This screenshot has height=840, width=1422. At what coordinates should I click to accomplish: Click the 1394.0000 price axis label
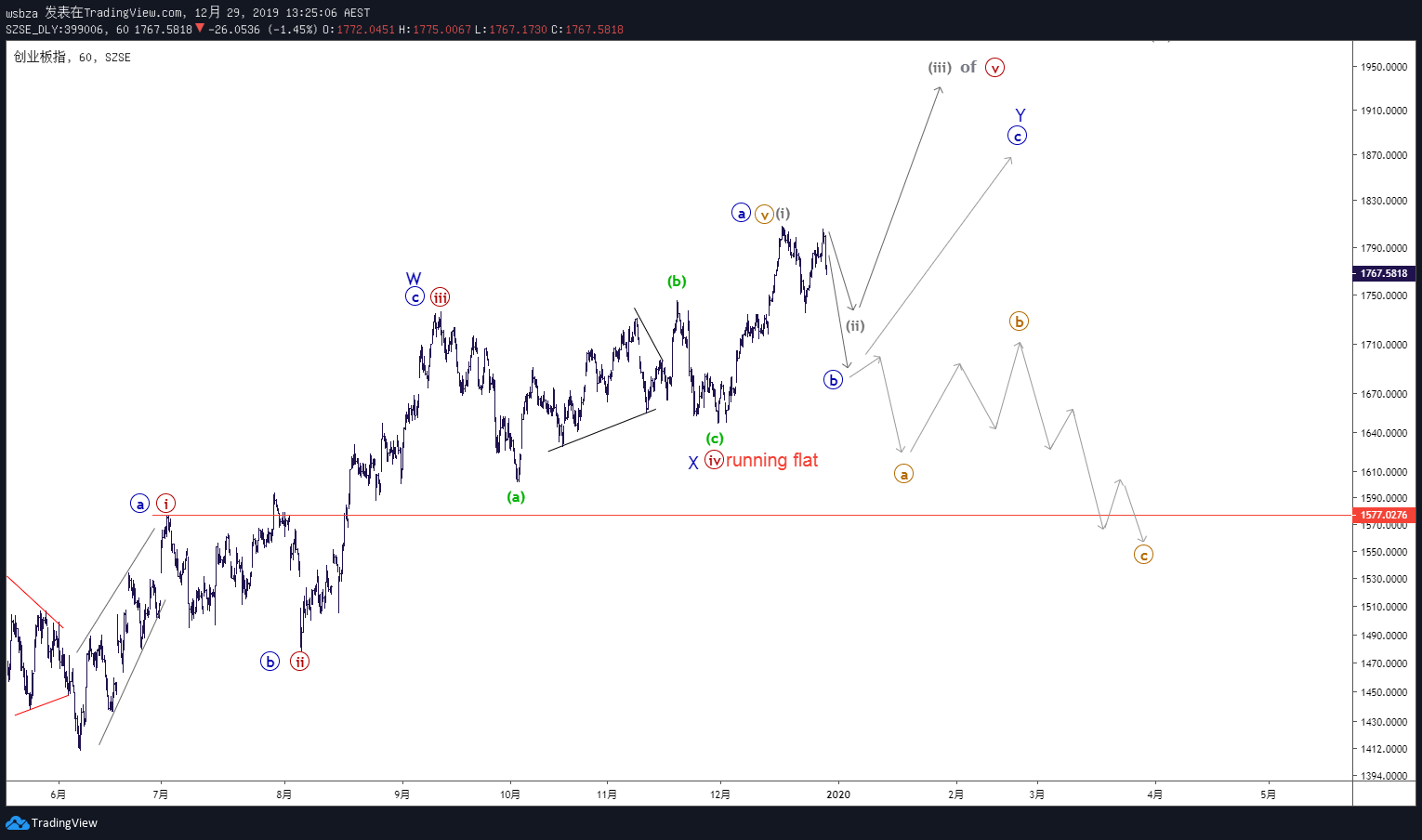click(1384, 776)
